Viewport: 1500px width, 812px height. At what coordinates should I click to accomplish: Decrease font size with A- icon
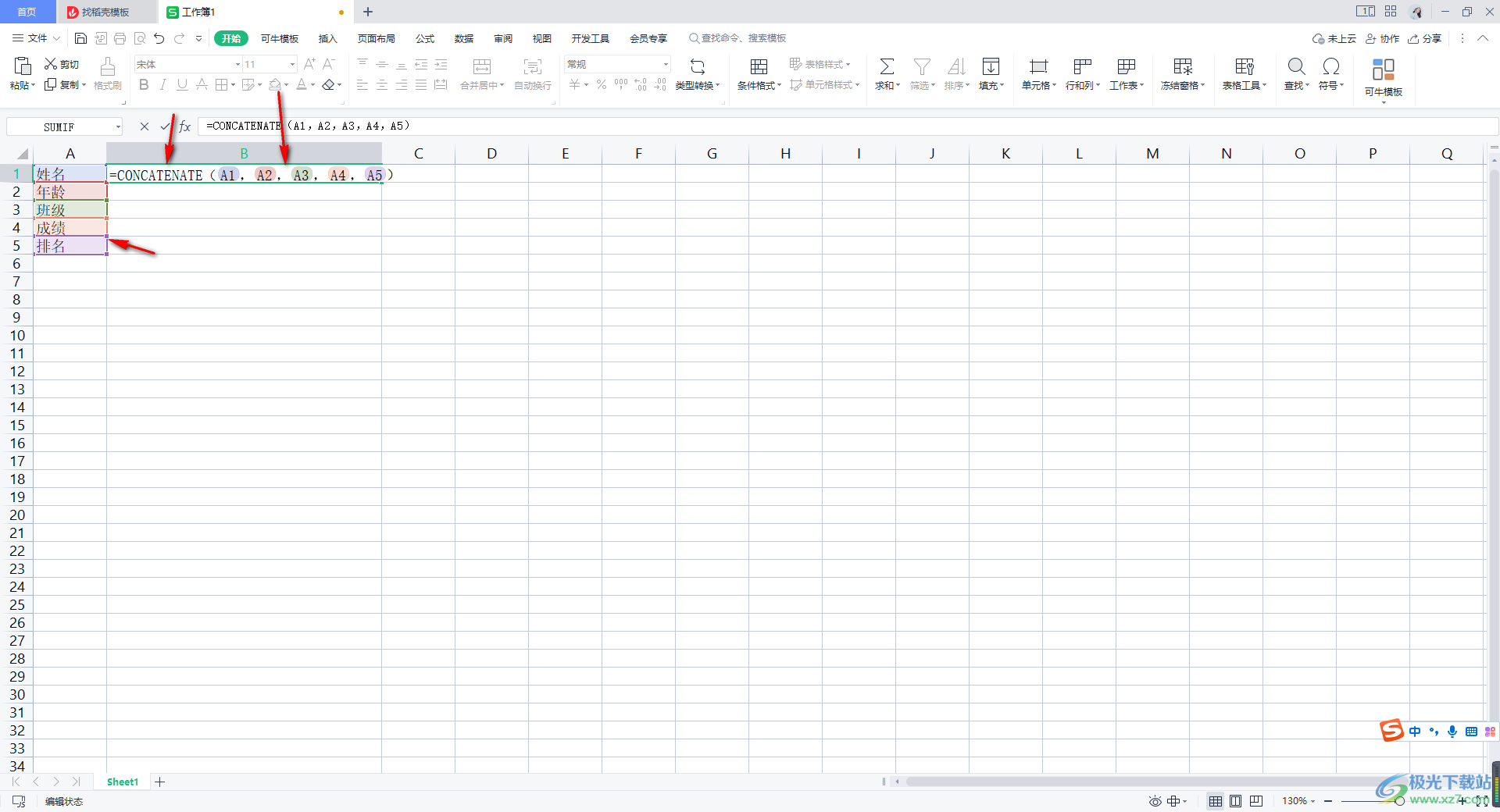(x=329, y=64)
